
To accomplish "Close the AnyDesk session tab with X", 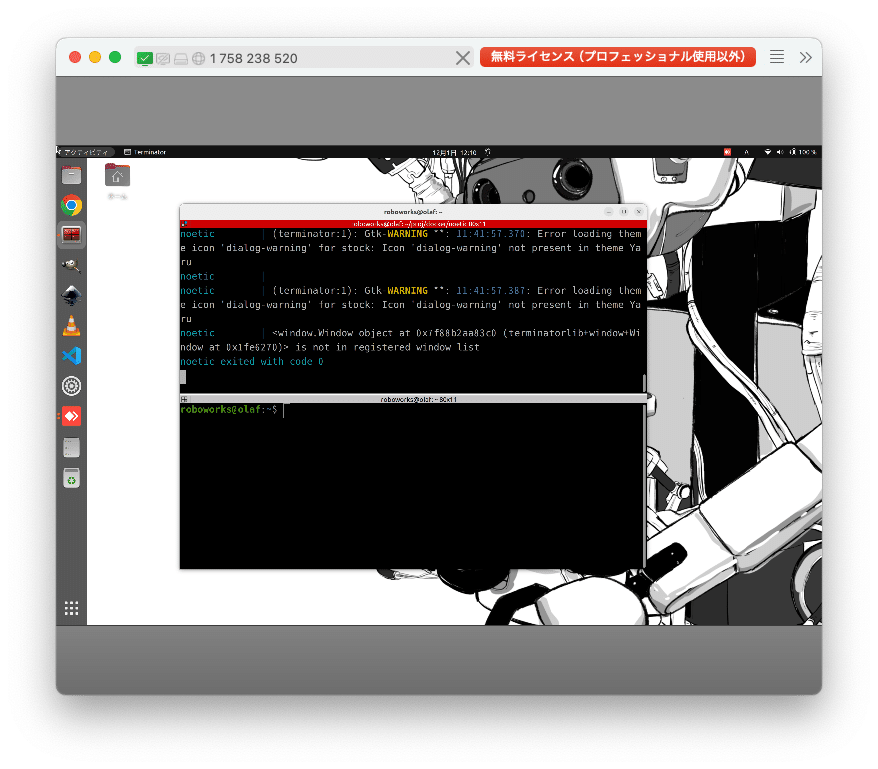I will pos(463,58).
